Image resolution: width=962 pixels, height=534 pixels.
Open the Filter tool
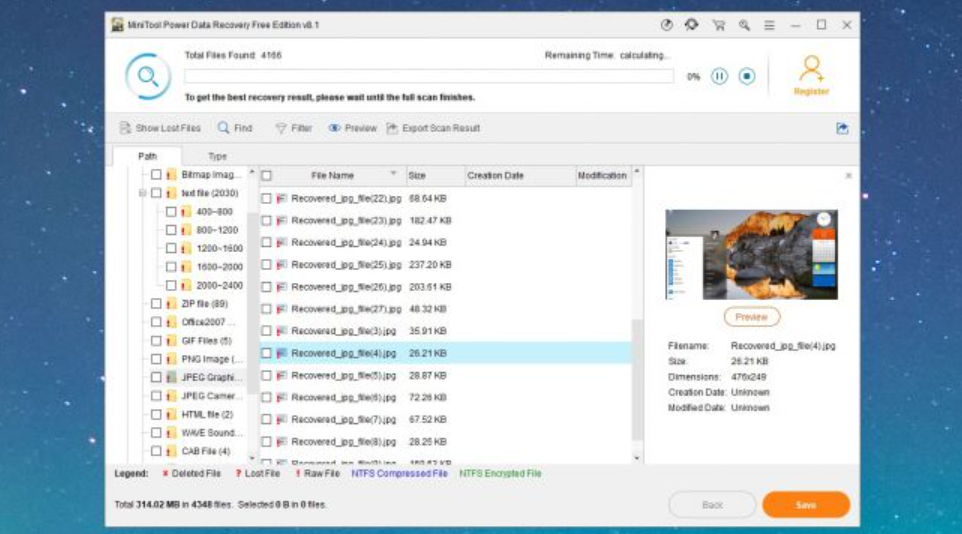click(x=294, y=128)
